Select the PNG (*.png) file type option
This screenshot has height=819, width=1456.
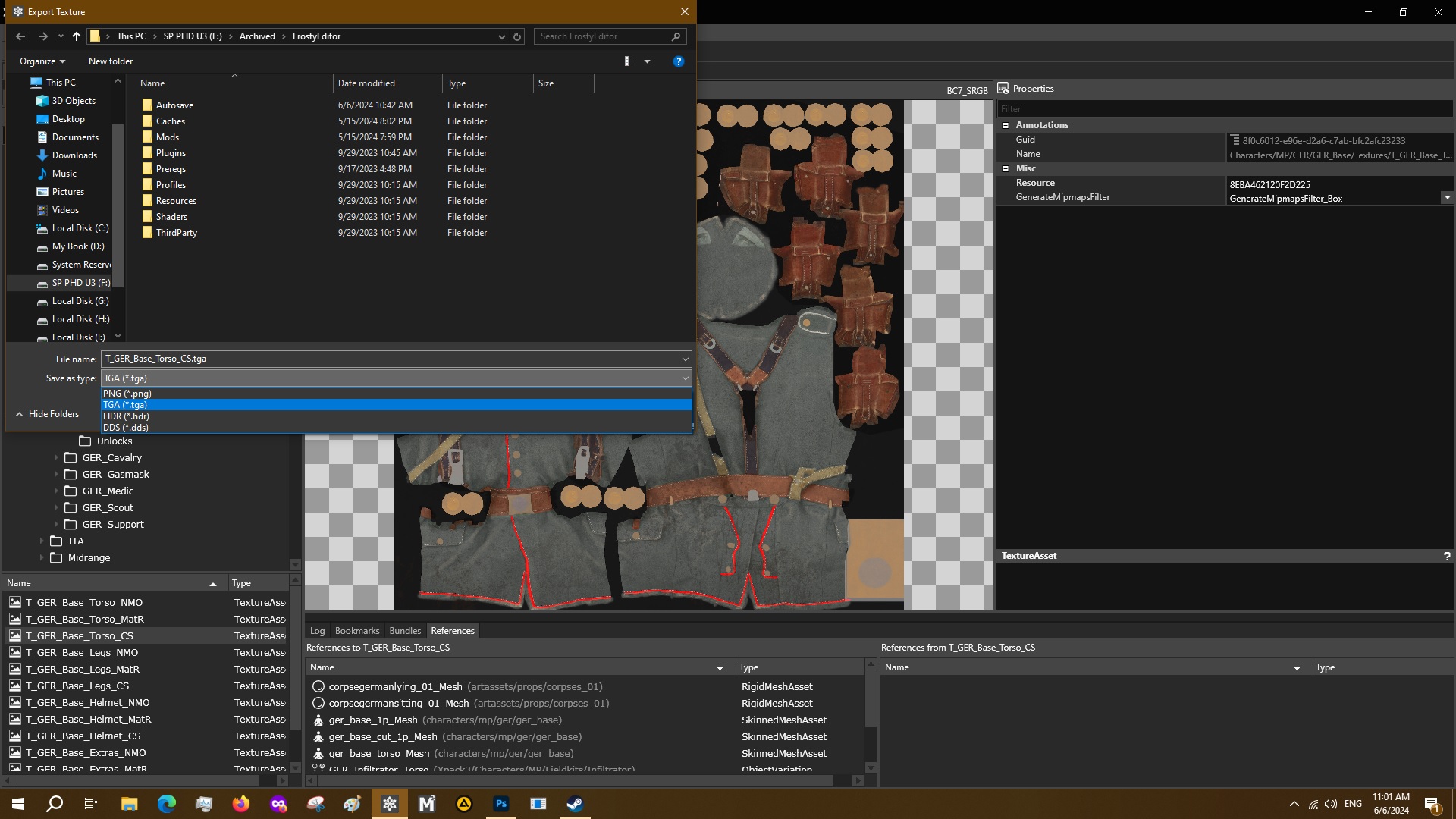127,394
